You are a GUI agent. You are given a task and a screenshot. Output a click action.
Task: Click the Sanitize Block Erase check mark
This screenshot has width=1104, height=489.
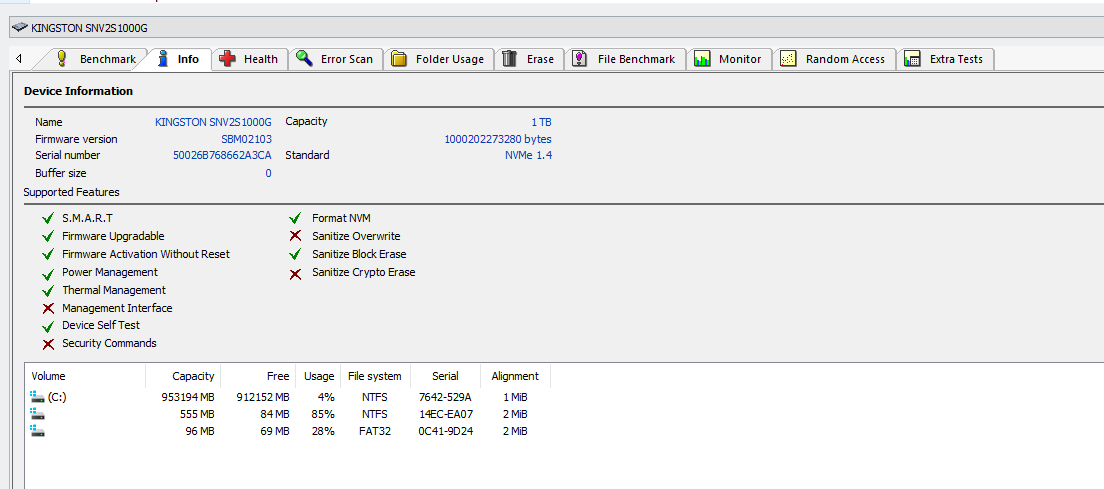pos(296,254)
